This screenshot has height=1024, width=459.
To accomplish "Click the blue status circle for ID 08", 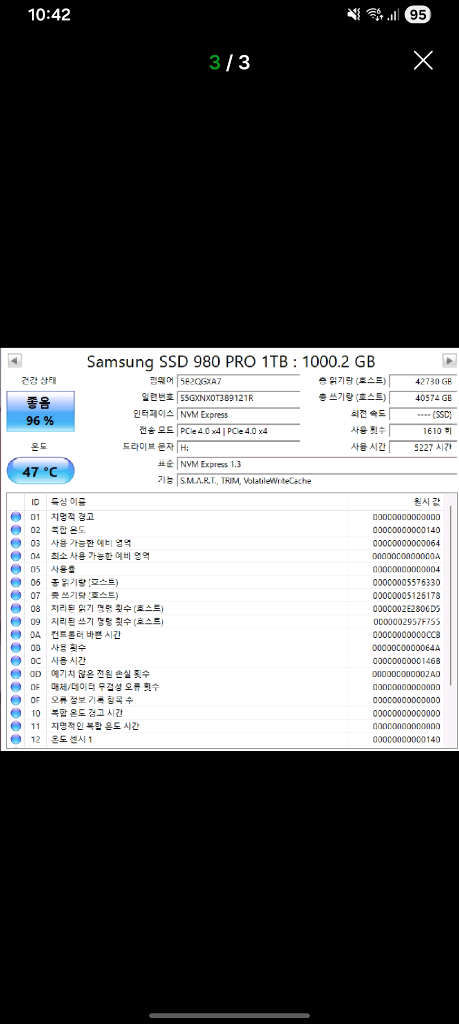I will click(16, 609).
